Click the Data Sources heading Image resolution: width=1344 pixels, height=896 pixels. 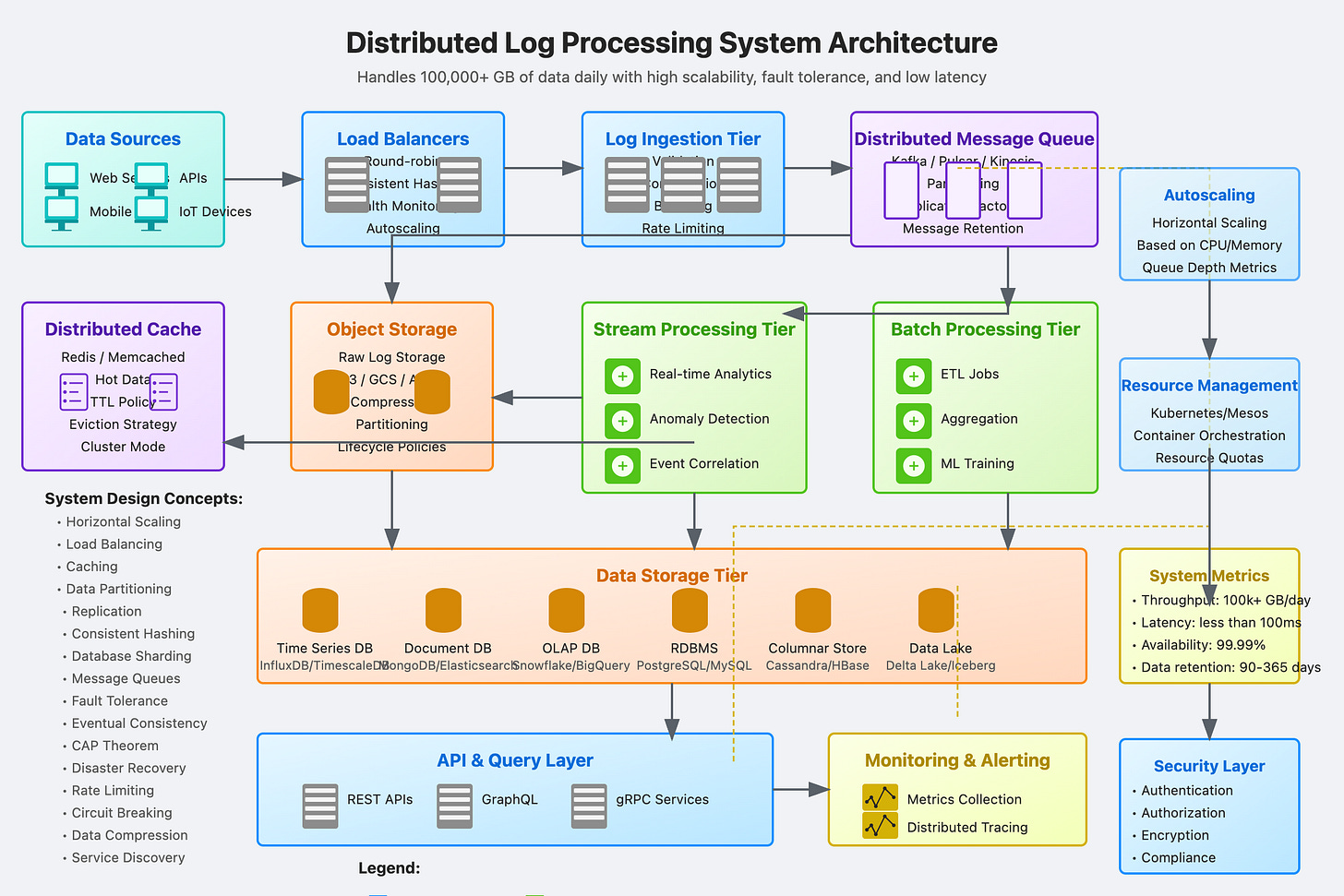pos(123,139)
